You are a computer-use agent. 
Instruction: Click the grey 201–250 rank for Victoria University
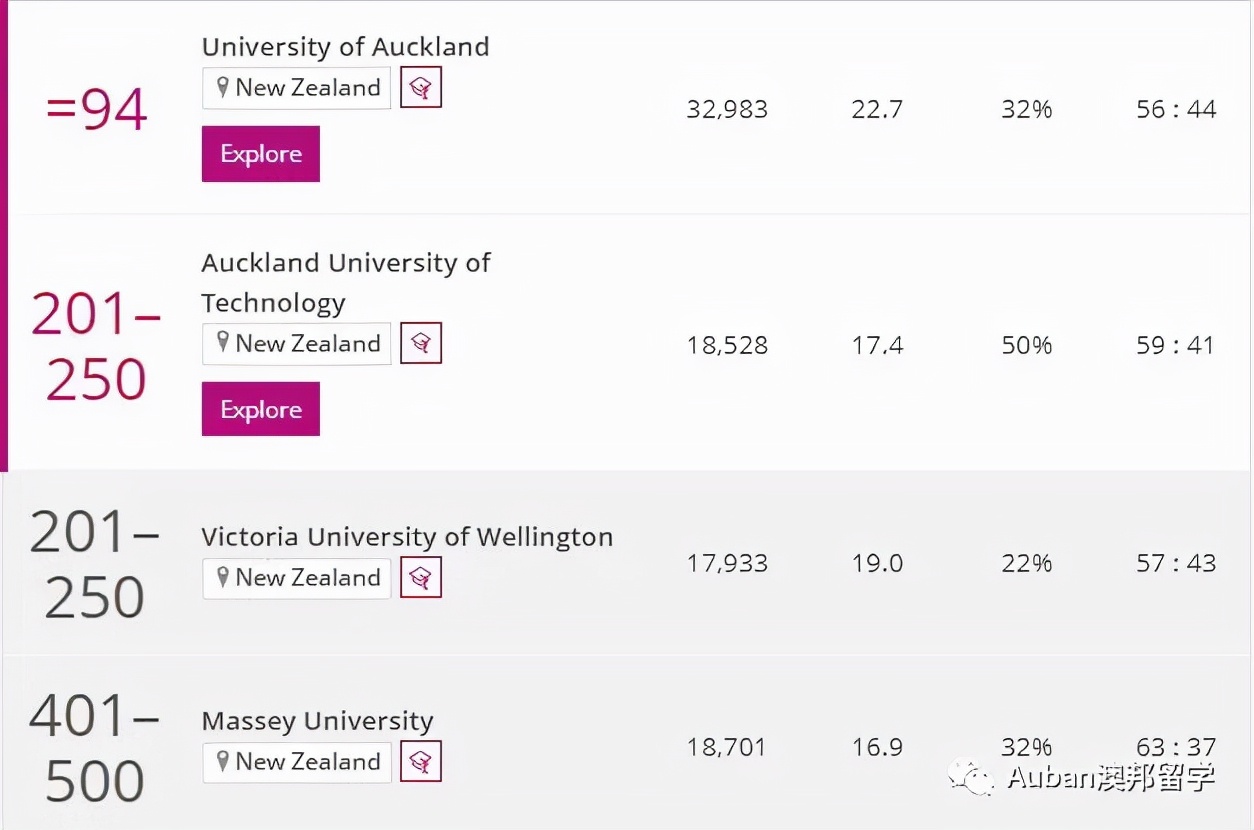(95, 564)
